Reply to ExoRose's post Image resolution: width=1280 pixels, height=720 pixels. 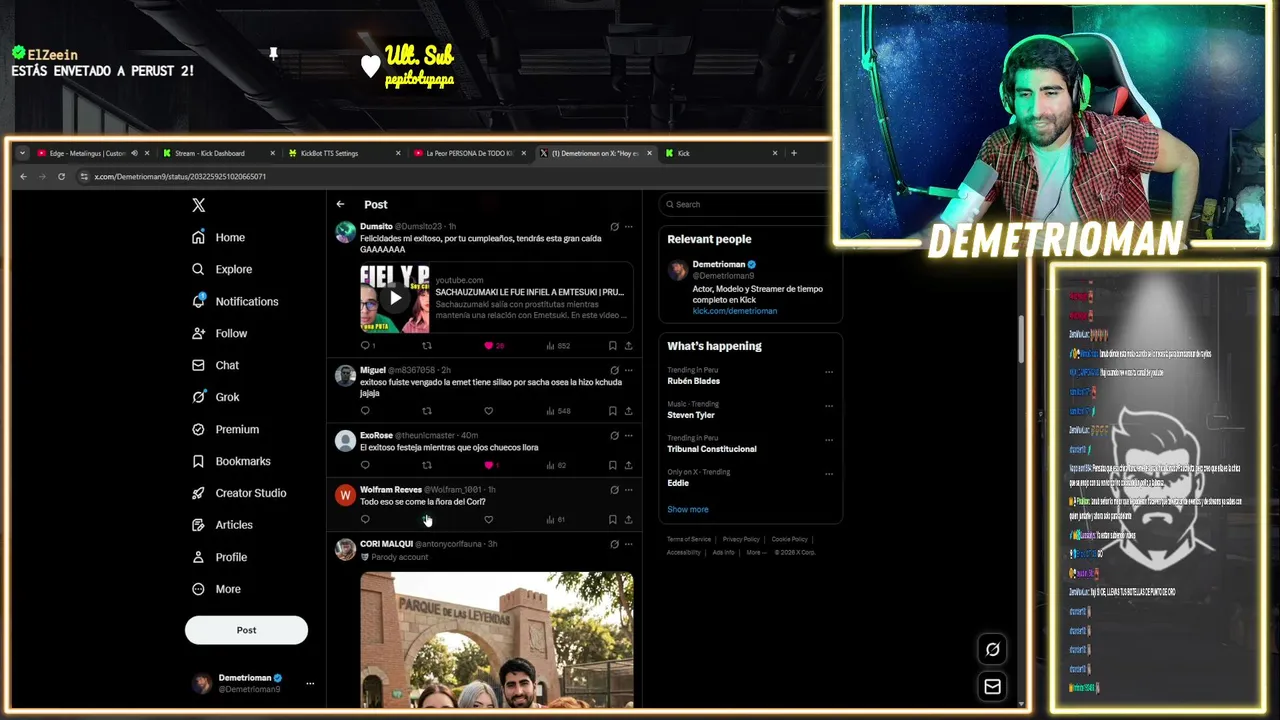(365, 465)
